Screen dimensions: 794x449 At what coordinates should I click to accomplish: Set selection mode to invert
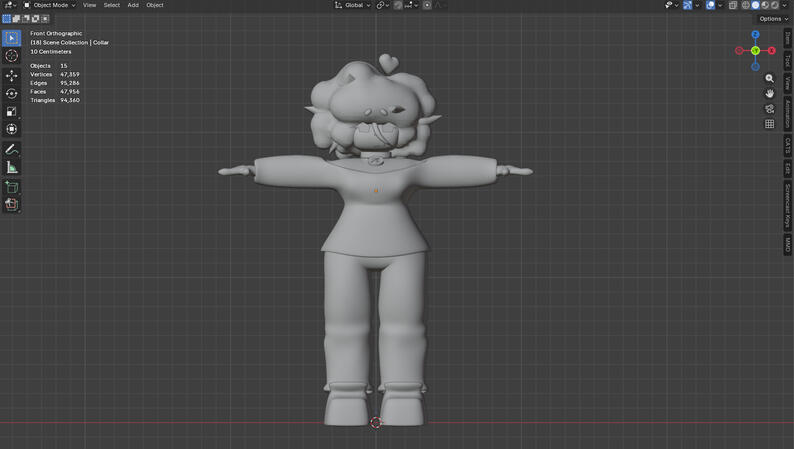(35, 19)
